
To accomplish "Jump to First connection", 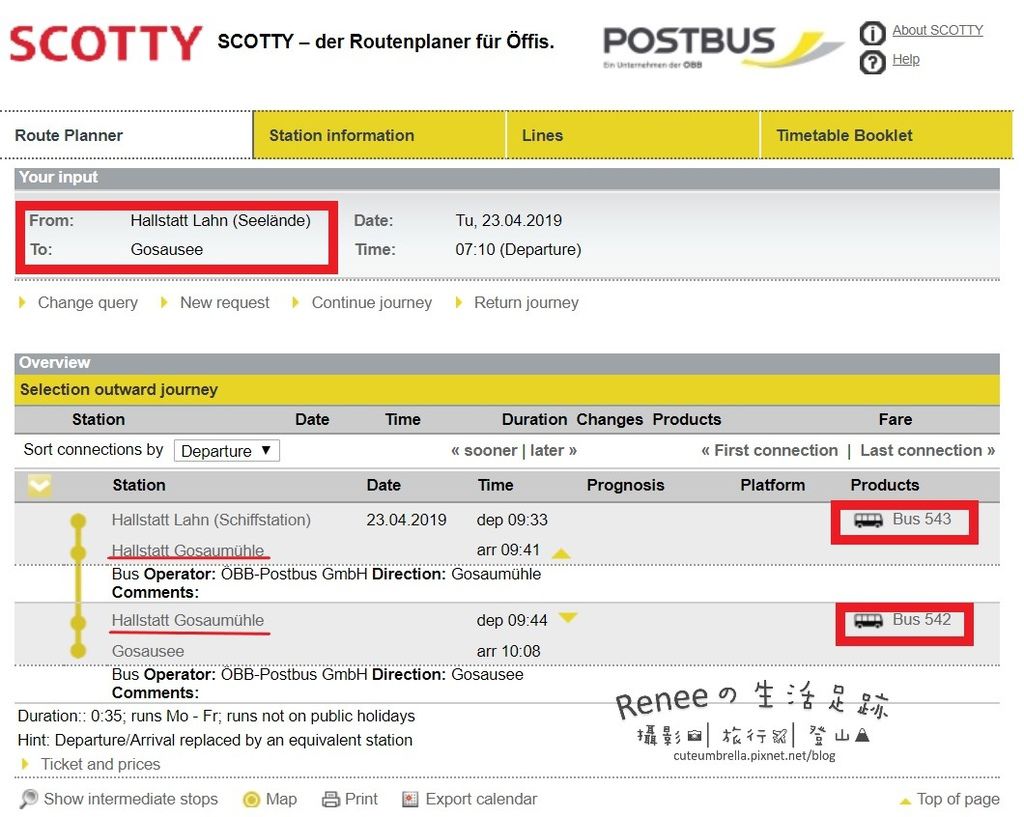I will pyautogui.click(x=769, y=451).
